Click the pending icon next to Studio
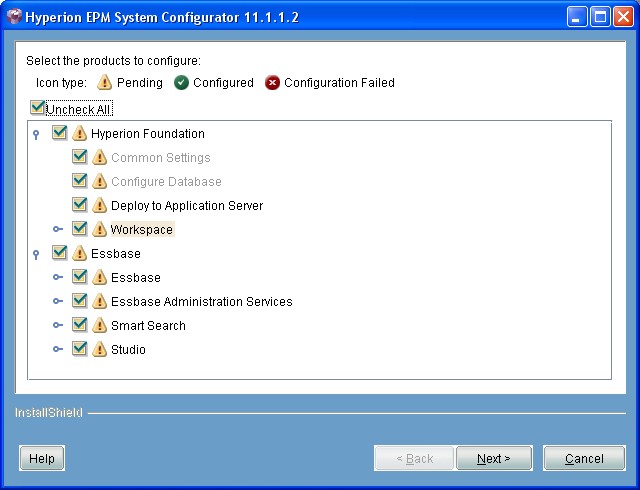Viewport: 640px width, 490px height. click(x=99, y=350)
